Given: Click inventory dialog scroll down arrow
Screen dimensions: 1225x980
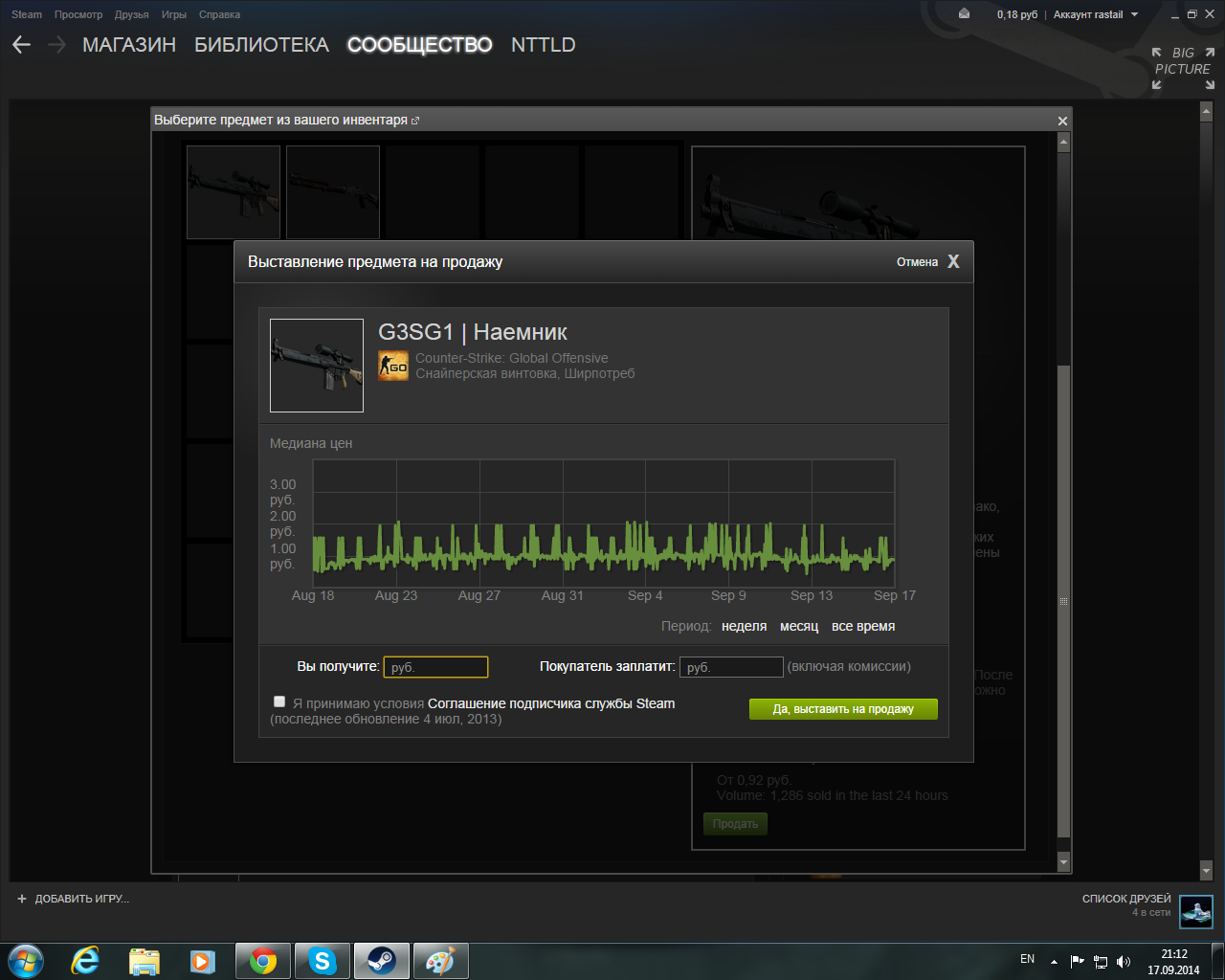Looking at the screenshot, I should tap(1063, 862).
